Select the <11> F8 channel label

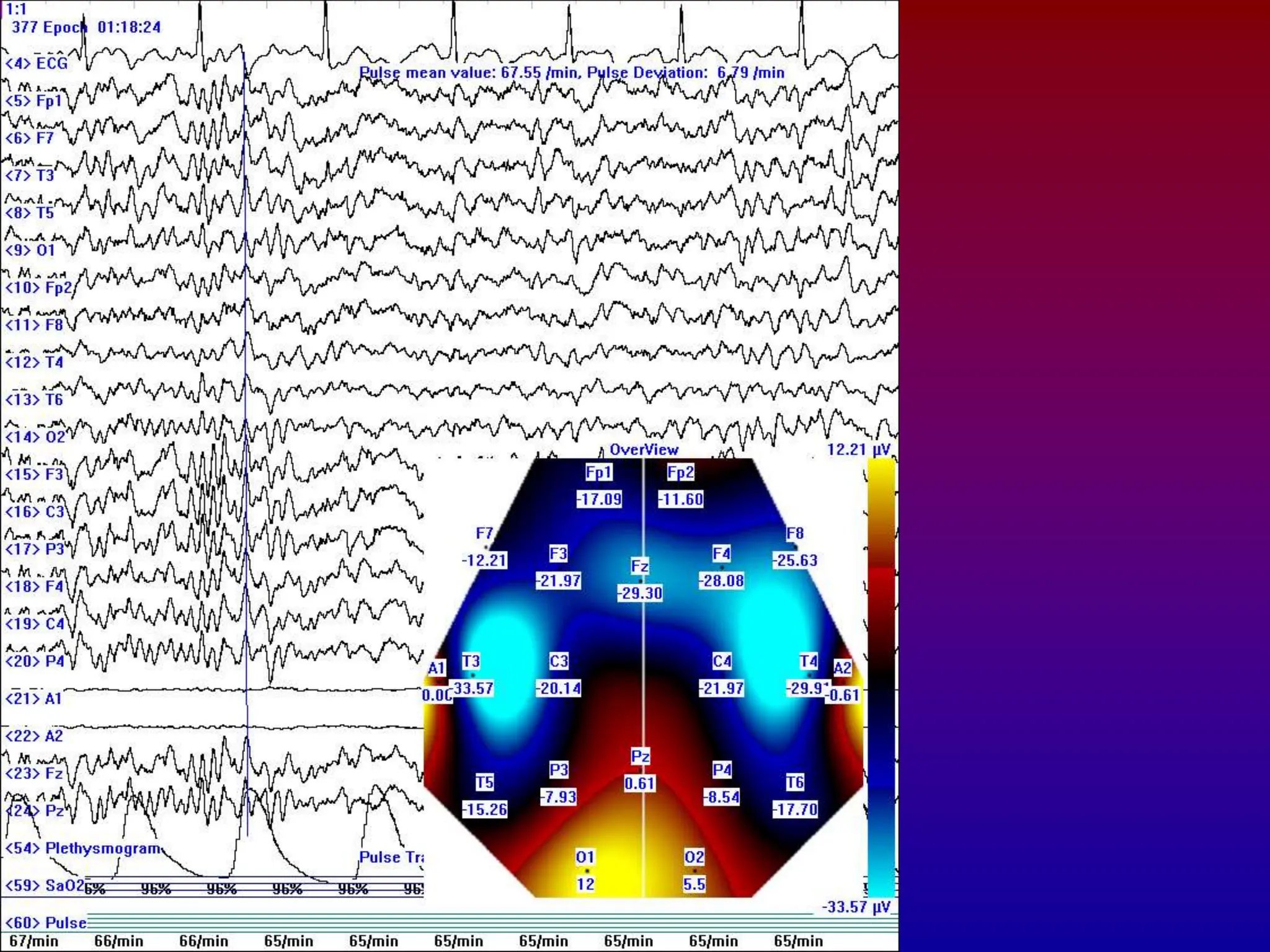34,325
